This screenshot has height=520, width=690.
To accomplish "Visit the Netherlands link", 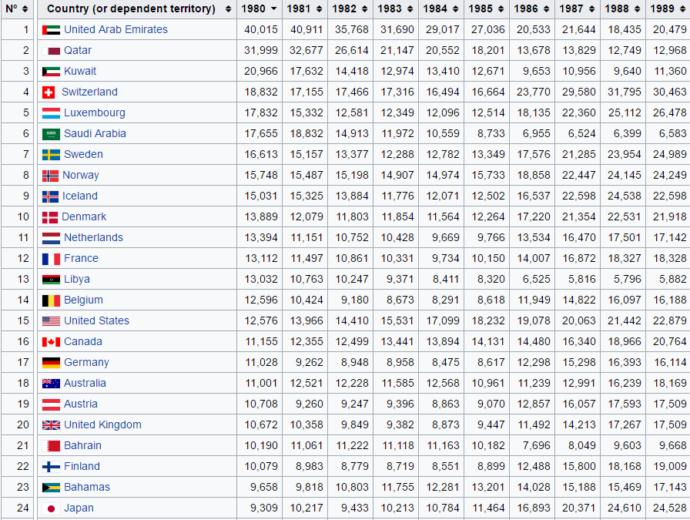I will point(93,238).
